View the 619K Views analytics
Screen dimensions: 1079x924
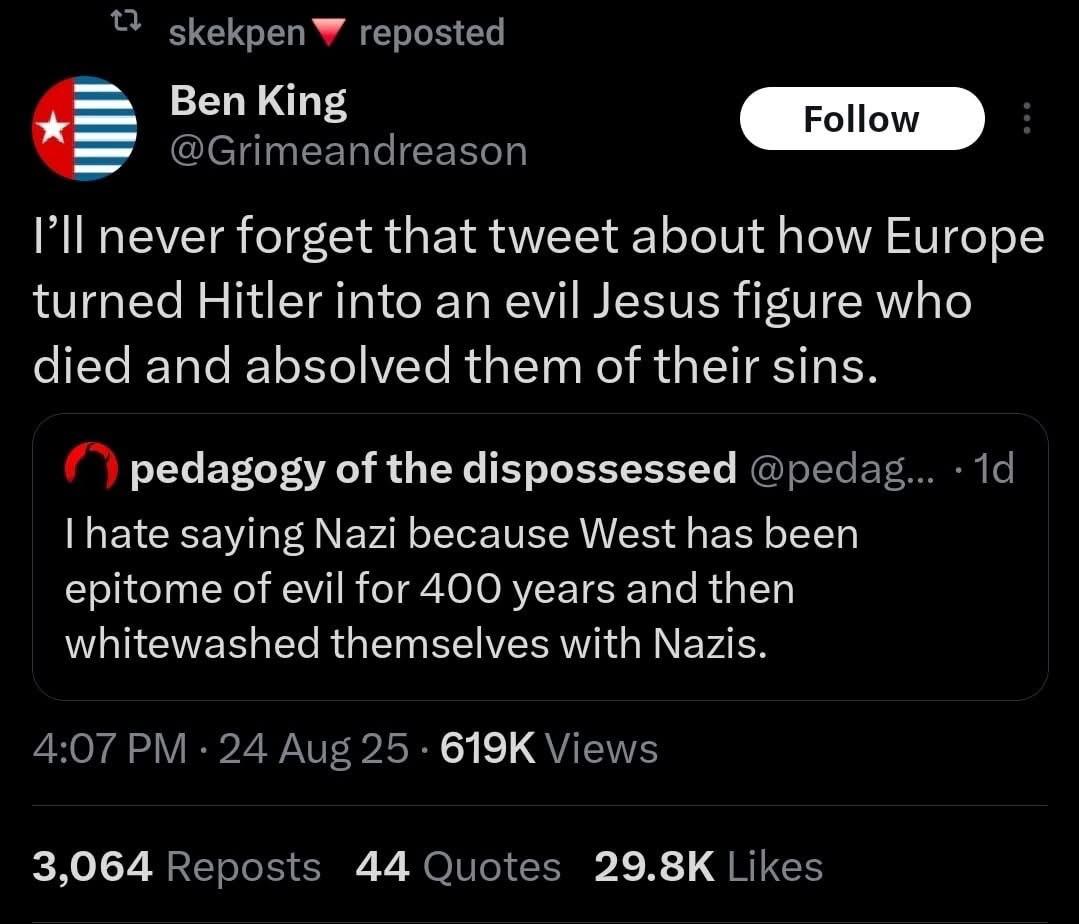point(549,748)
